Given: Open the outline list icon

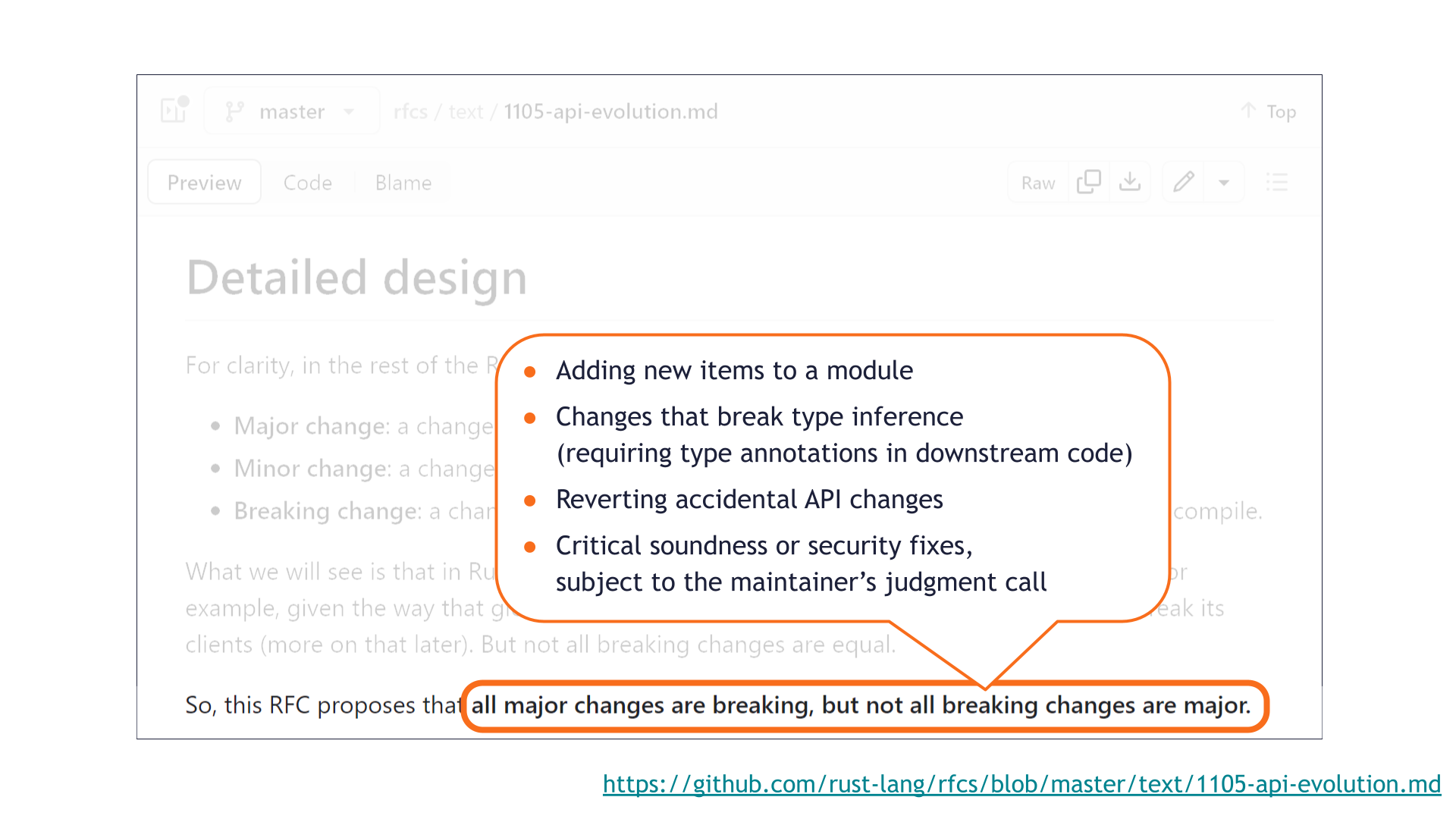Looking at the screenshot, I should (1277, 182).
